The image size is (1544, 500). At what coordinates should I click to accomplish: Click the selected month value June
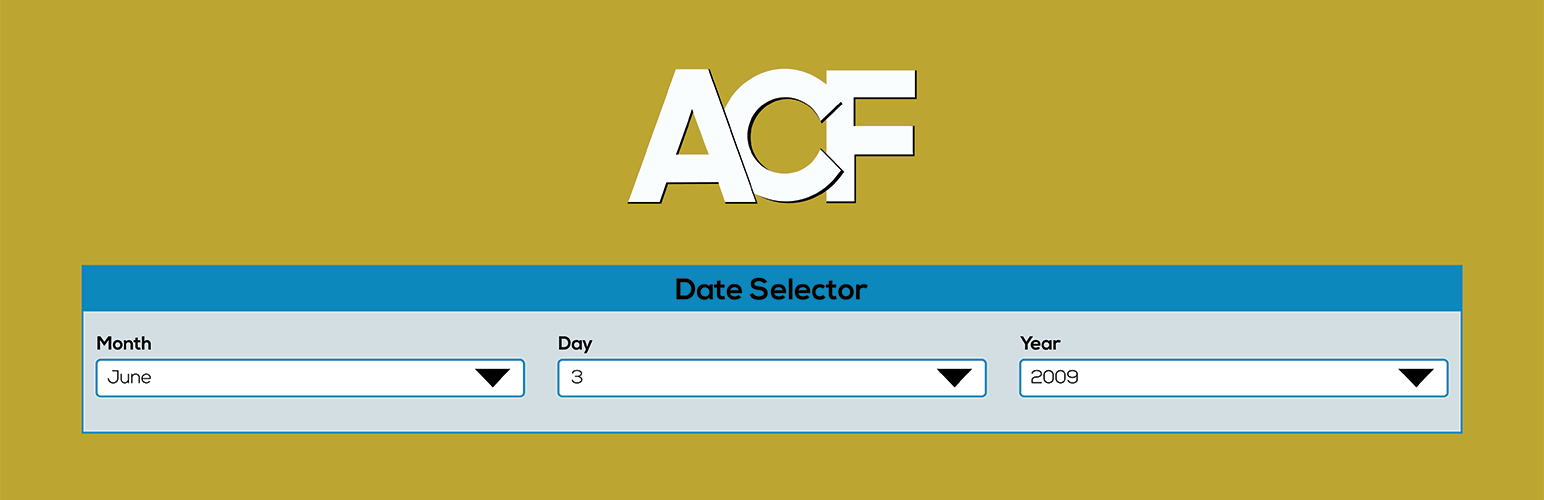pyautogui.click(x=130, y=378)
